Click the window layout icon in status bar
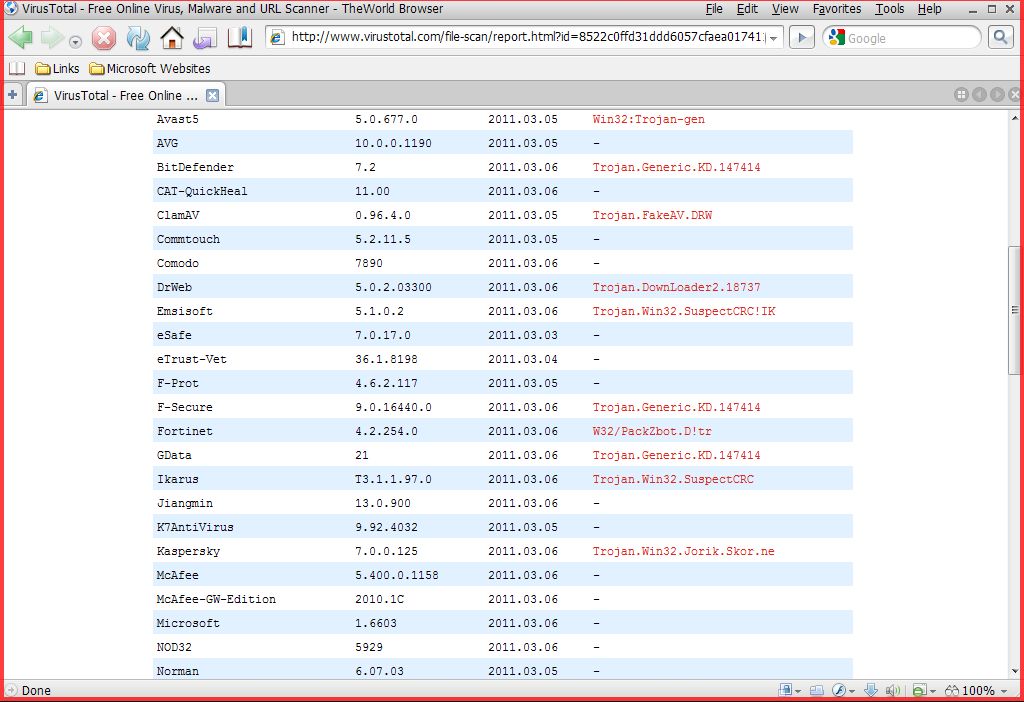Viewport: 1024px width, 702px height. coord(816,690)
